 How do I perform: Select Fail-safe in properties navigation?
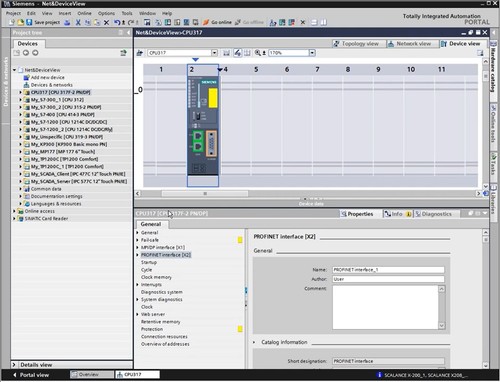click(150, 240)
